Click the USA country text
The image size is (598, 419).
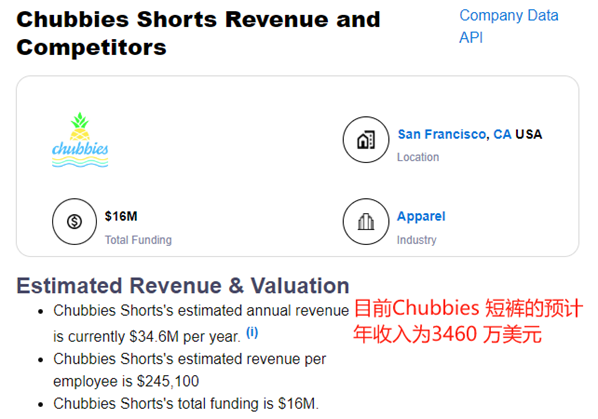[529, 134]
